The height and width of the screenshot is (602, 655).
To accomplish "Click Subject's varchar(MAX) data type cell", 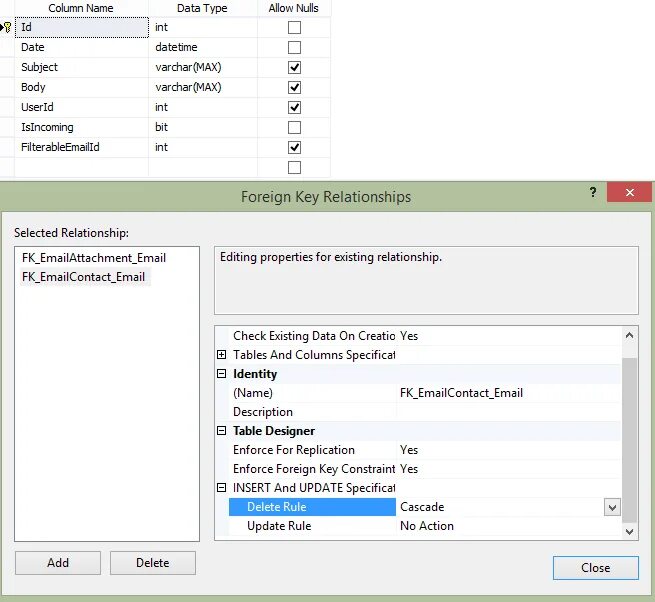I will (x=203, y=67).
